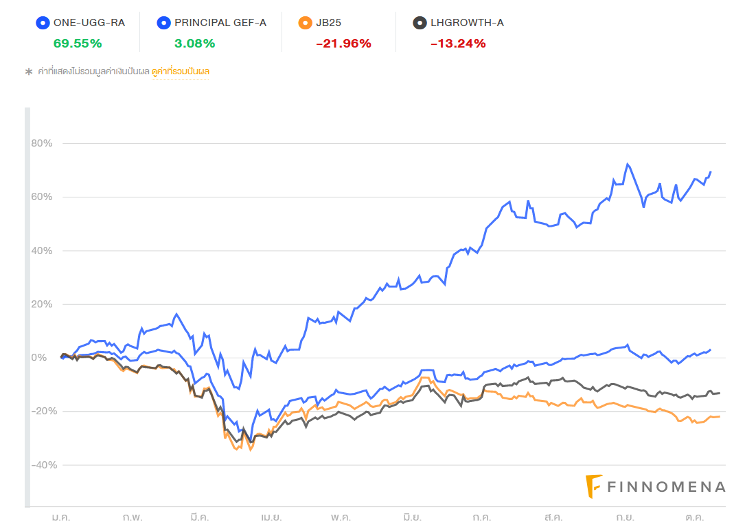Click the PRINCIPAL GEF-A legend circle icon

tap(162, 22)
